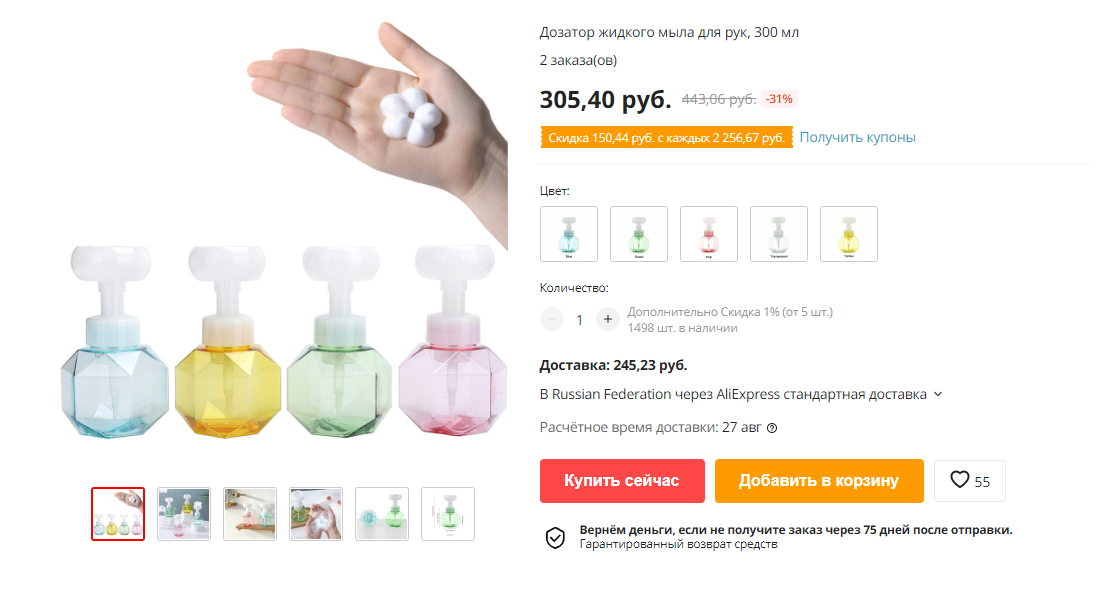
Task: Select first thumbnail with hand and bottles
Action: tap(118, 514)
